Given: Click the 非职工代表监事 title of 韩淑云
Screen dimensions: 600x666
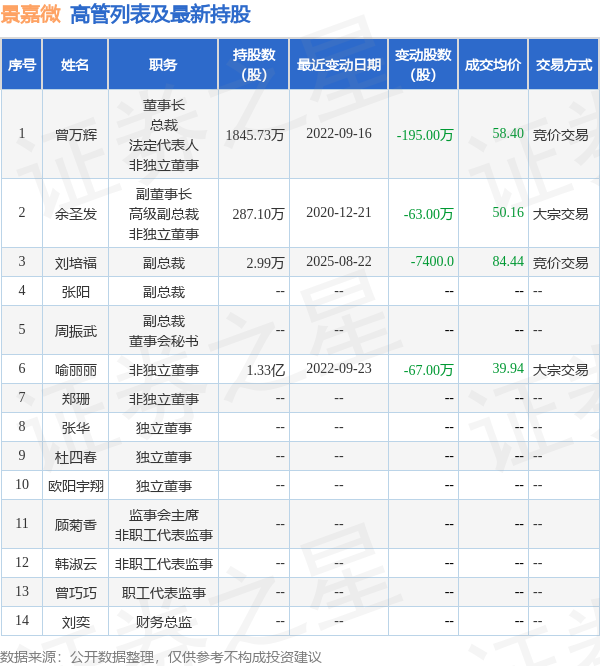Looking at the screenshot, I should click(163, 564).
